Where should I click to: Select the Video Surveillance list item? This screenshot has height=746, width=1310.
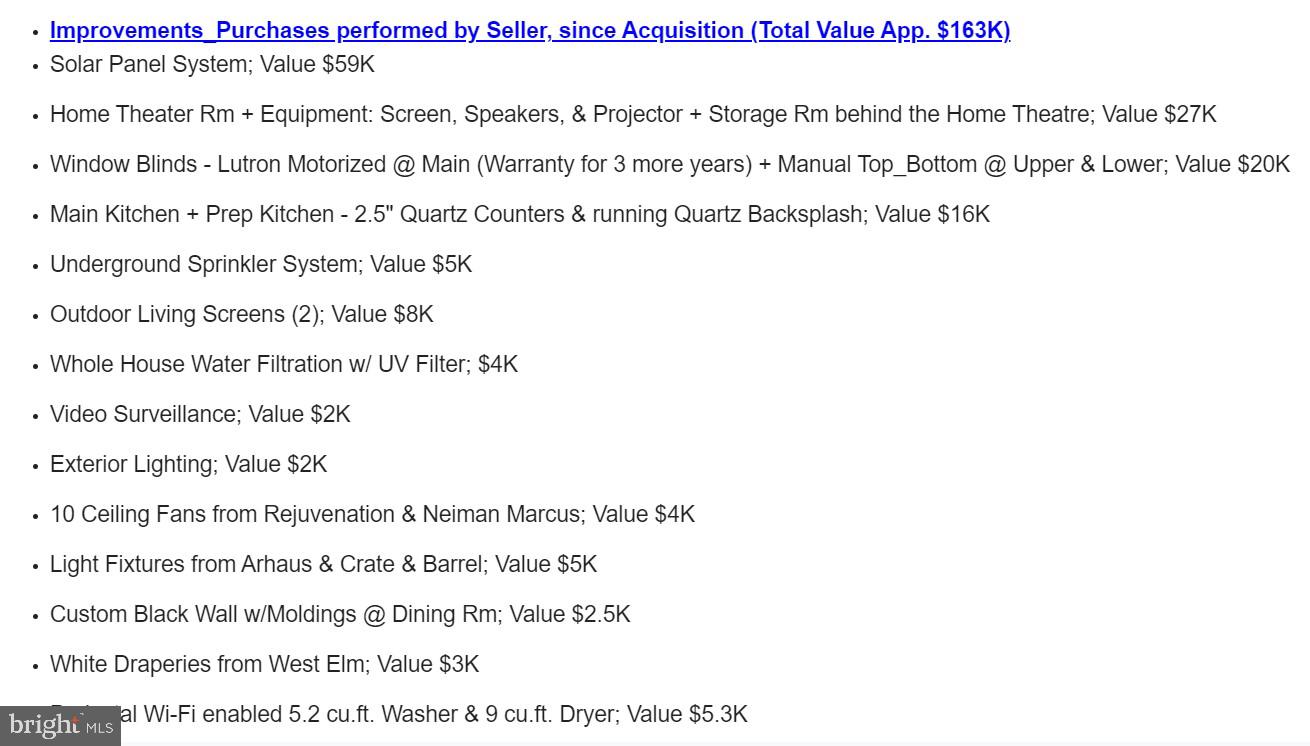(x=200, y=414)
